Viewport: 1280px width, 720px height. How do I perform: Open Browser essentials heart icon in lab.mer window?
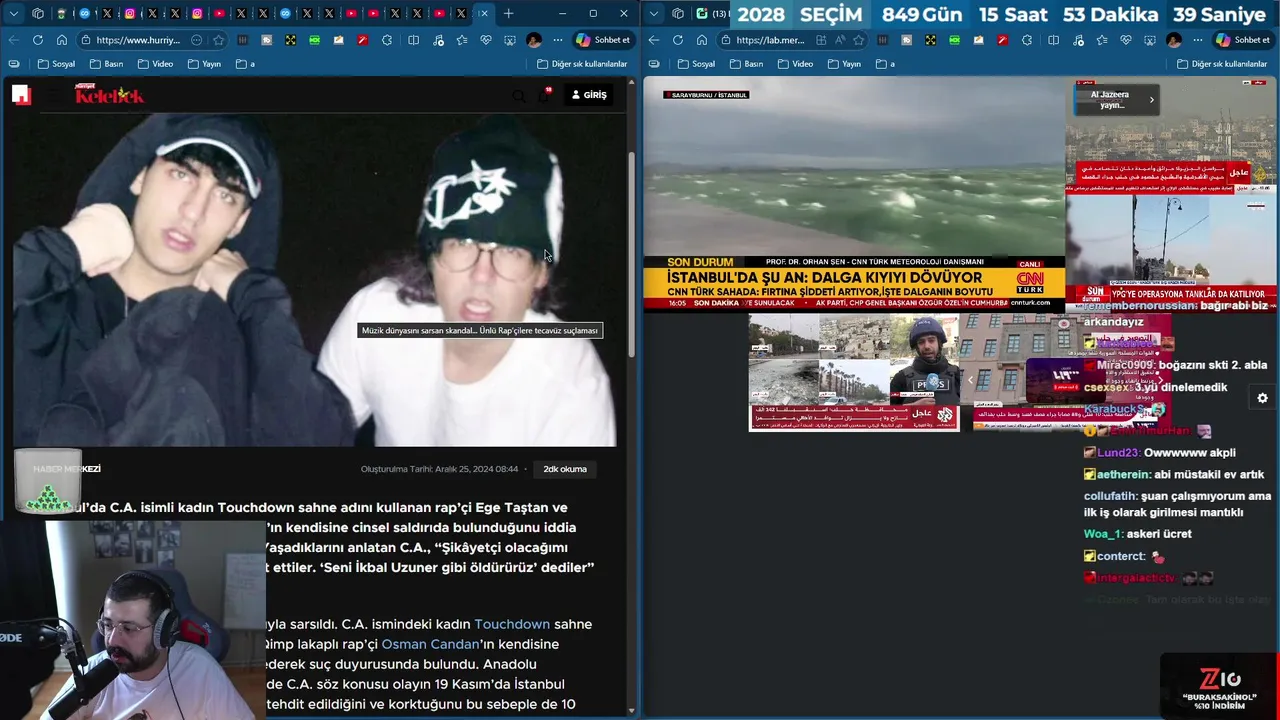point(1126,40)
